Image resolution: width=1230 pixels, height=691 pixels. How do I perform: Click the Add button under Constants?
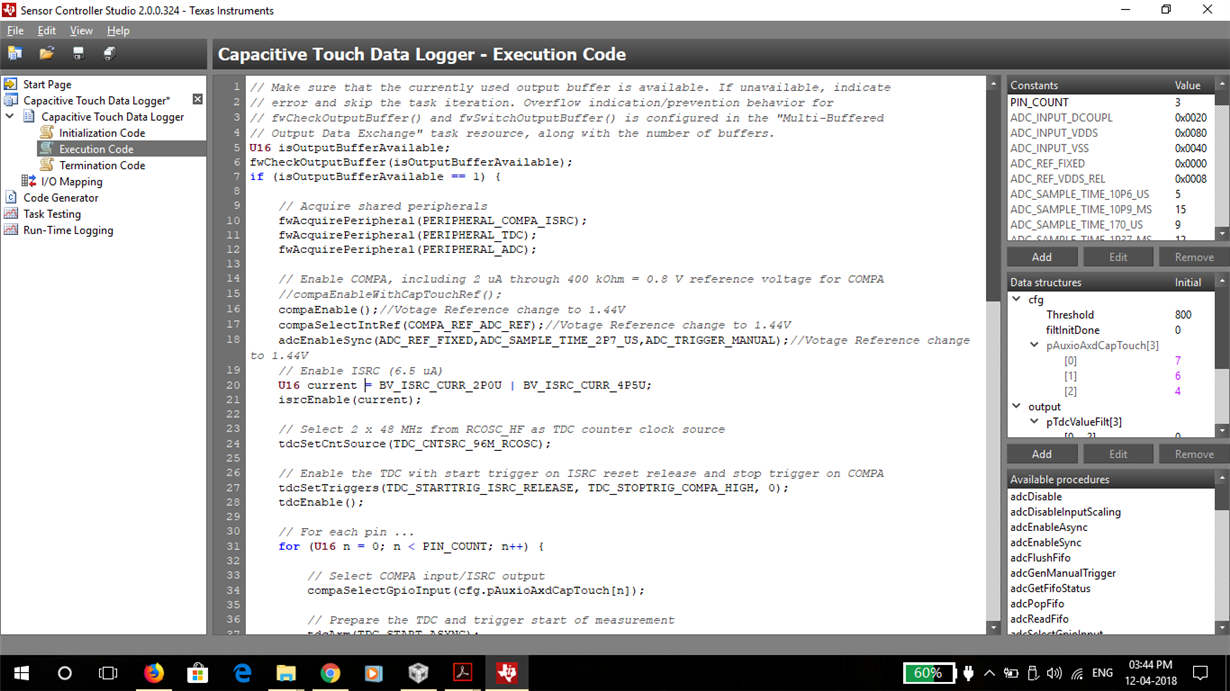coord(1041,256)
